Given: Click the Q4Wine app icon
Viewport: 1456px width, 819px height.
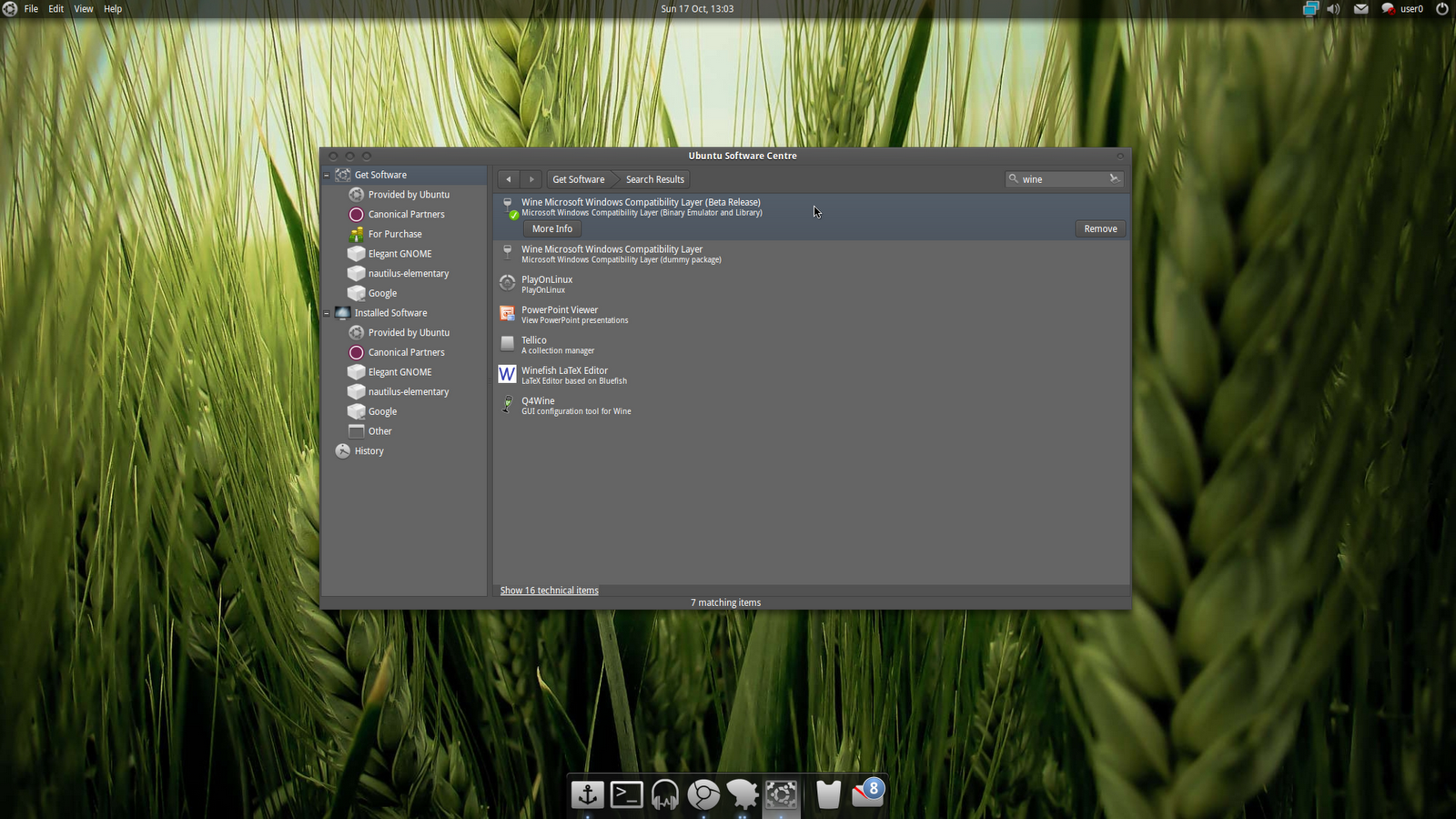Looking at the screenshot, I should coord(508,404).
